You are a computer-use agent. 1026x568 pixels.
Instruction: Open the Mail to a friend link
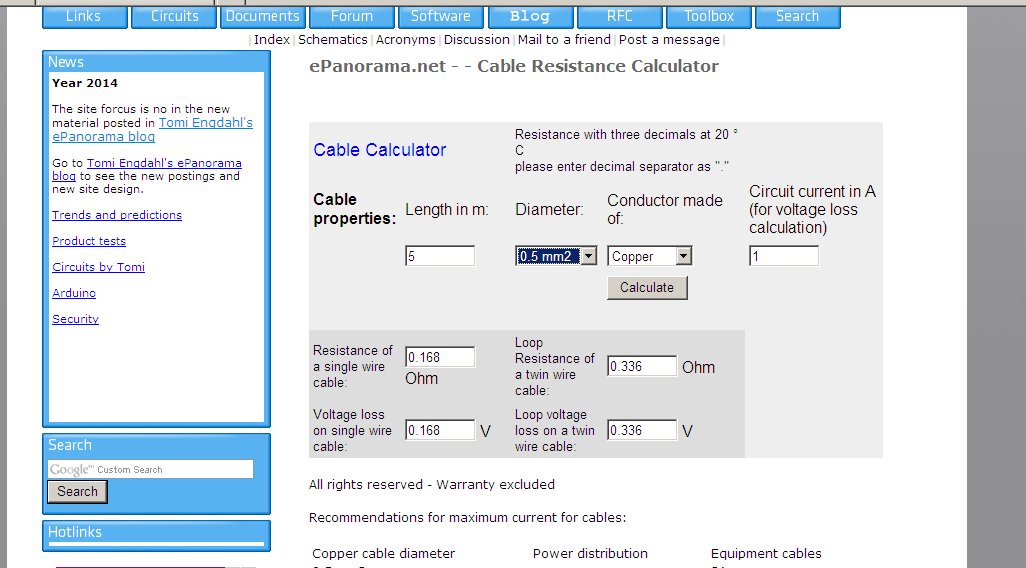(564, 40)
